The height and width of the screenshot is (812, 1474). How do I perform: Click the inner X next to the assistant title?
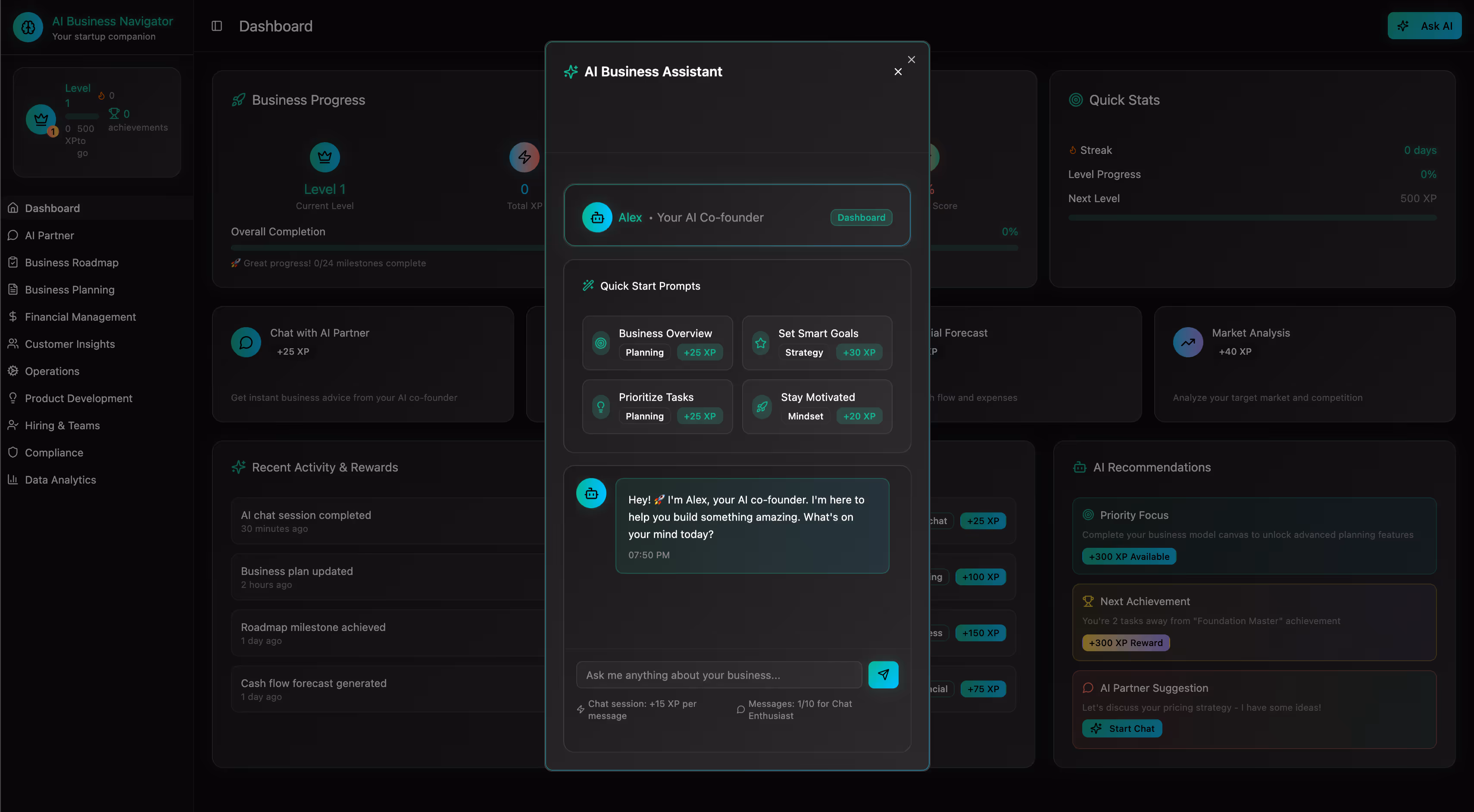pyautogui.click(x=898, y=72)
